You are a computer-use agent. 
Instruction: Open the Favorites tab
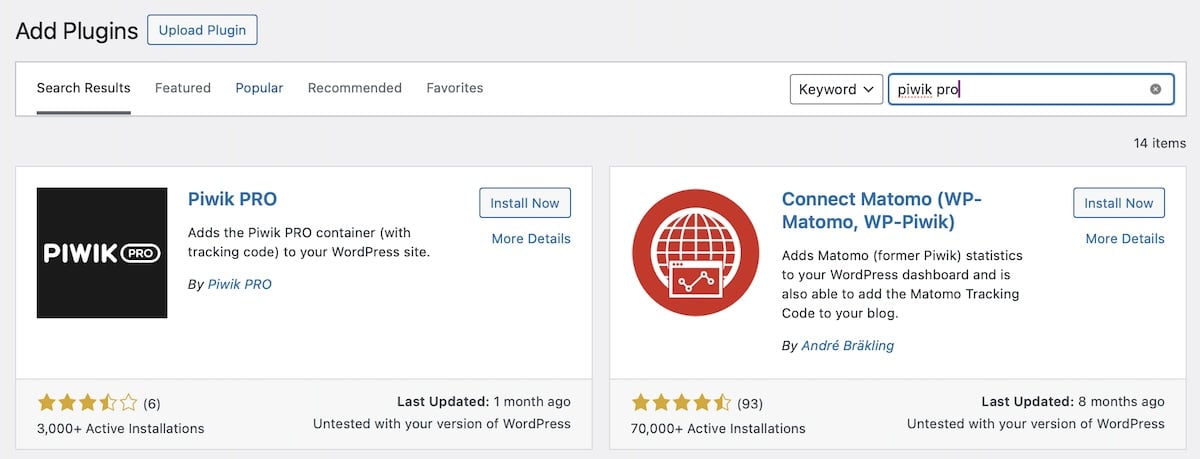point(455,88)
